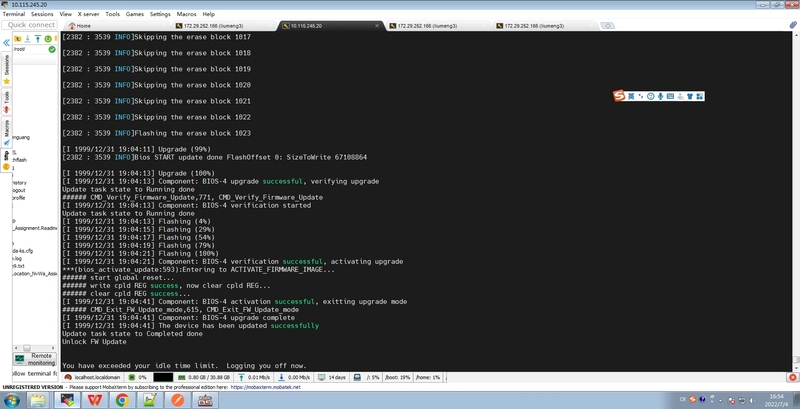Open the Sogou toolbox grid icon
The width and height of the screenshot is (800, 409).
pos(699,96)
